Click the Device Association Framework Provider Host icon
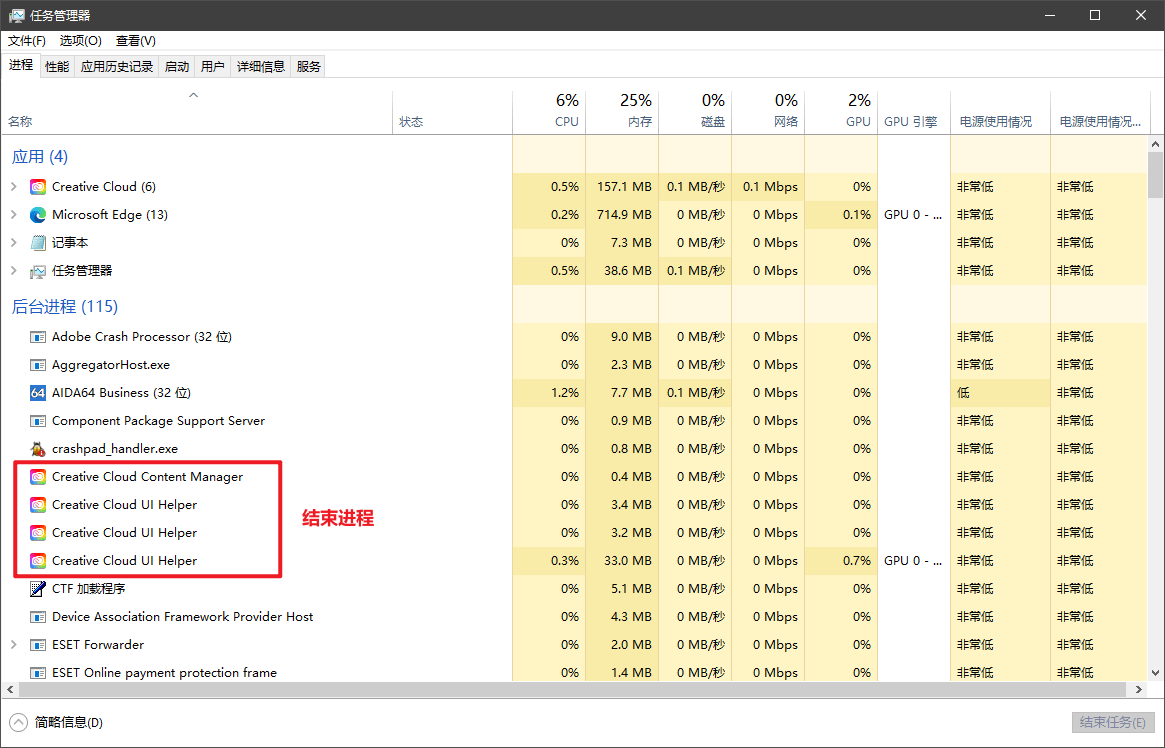The image size is (1165, 748). point(38,617)
